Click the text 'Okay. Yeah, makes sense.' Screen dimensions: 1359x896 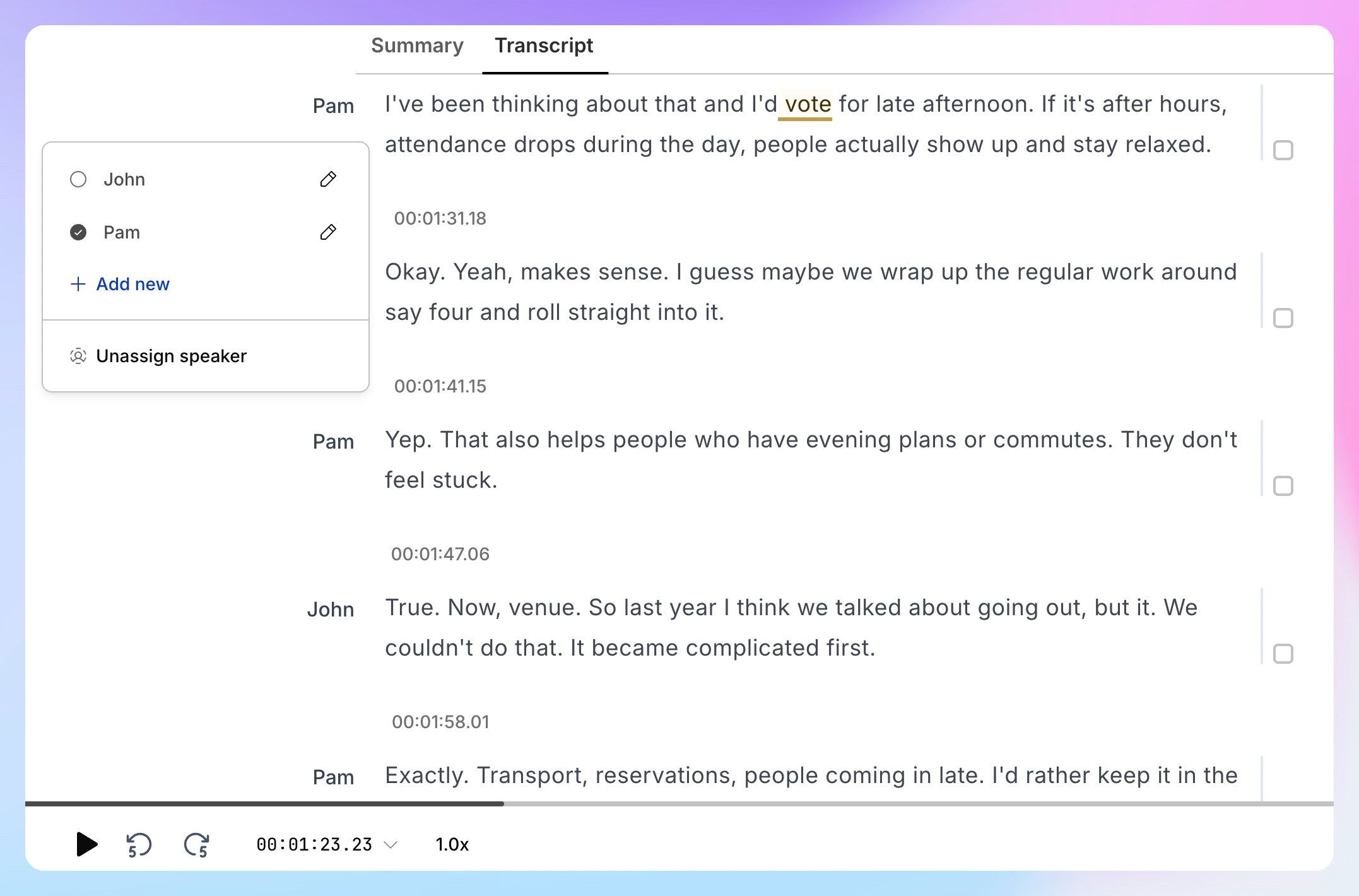click(x=527, y=272)
